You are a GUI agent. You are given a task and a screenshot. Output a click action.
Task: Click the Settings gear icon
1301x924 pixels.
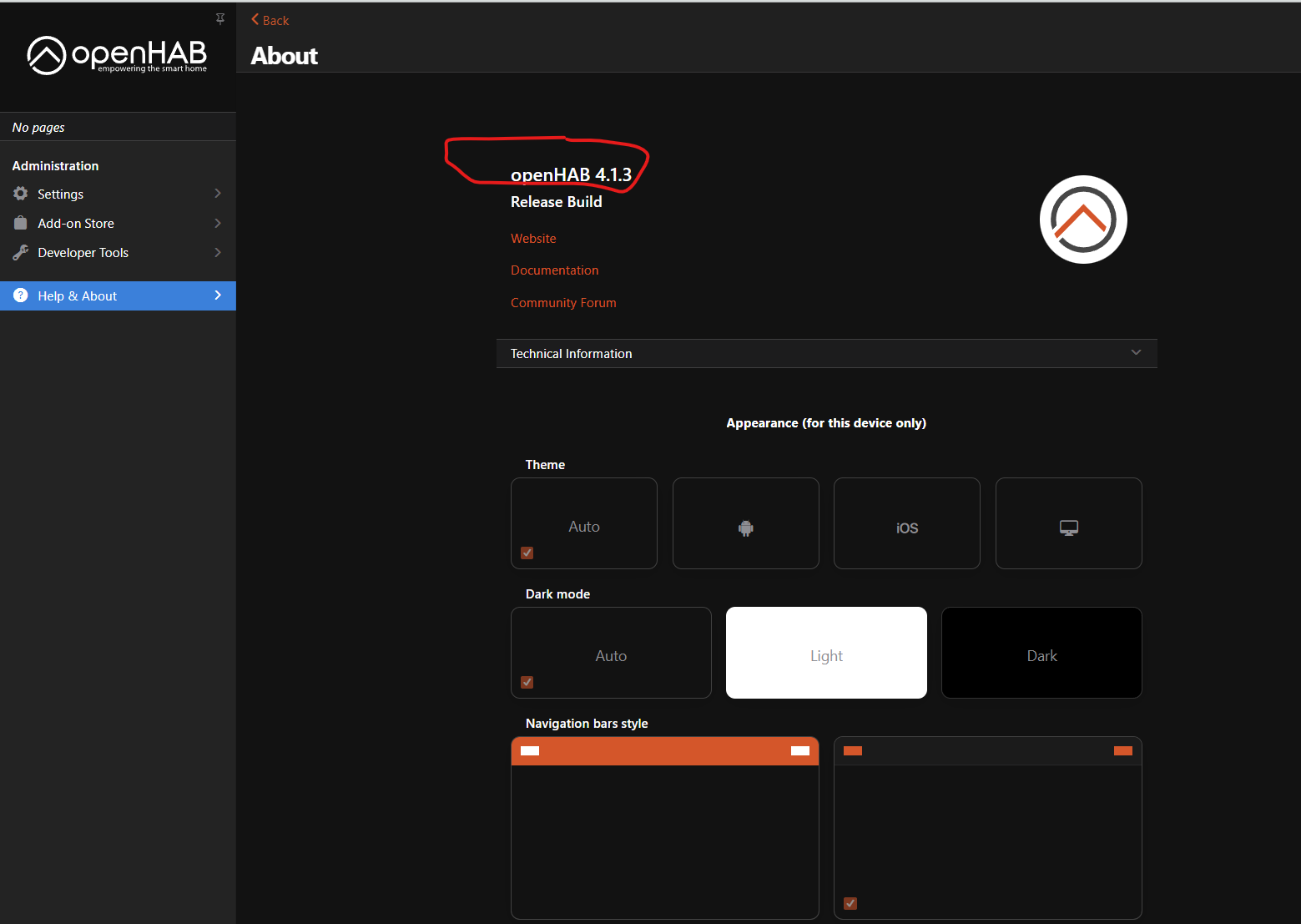21,194
